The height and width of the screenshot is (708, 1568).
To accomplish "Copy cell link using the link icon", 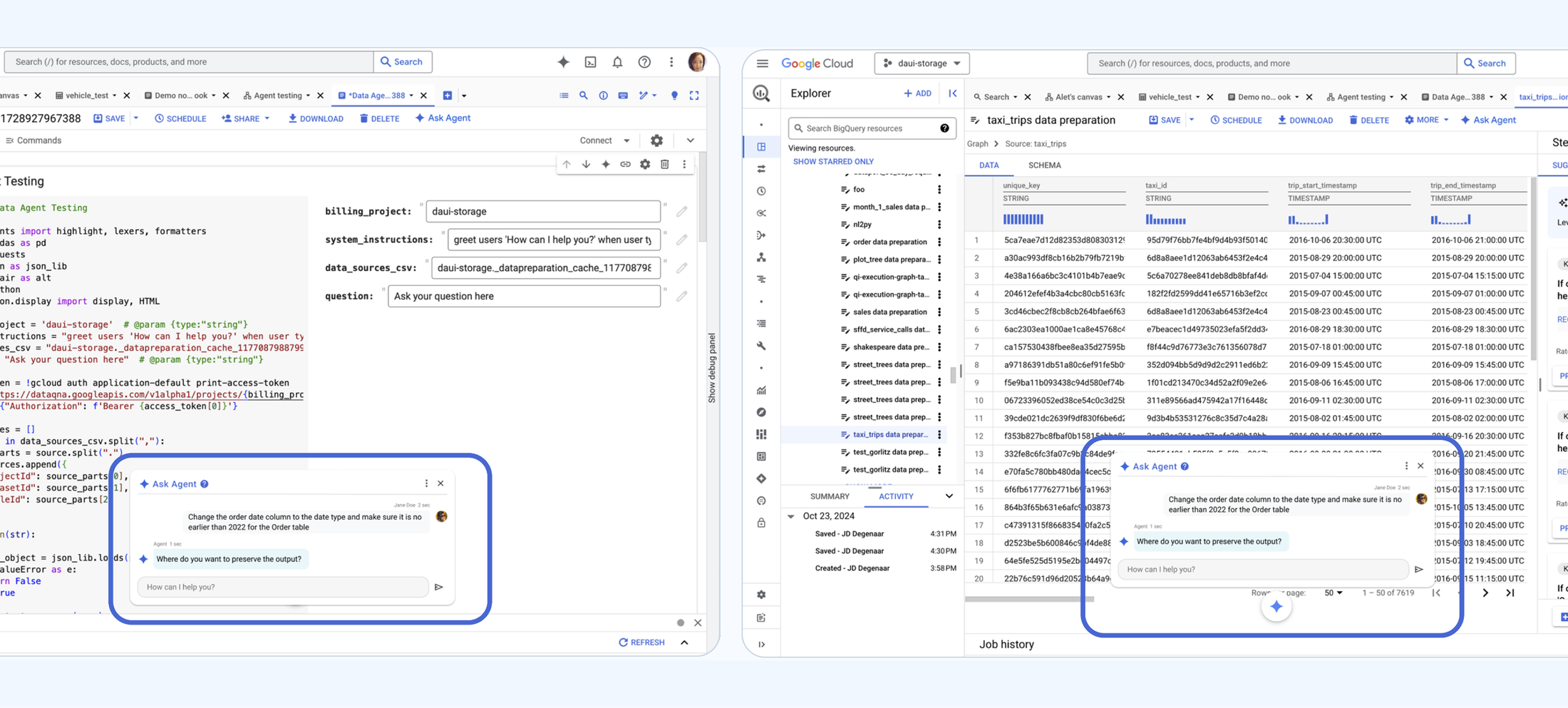I will click(x=625, y=164).
